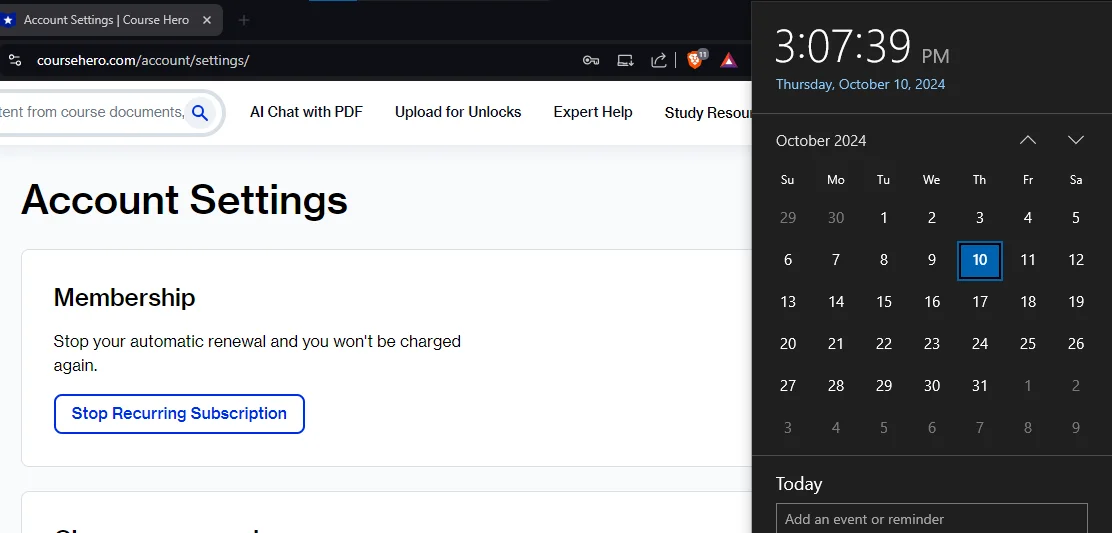
Task: Click the October 2024 month header
Action: (821, 140)
